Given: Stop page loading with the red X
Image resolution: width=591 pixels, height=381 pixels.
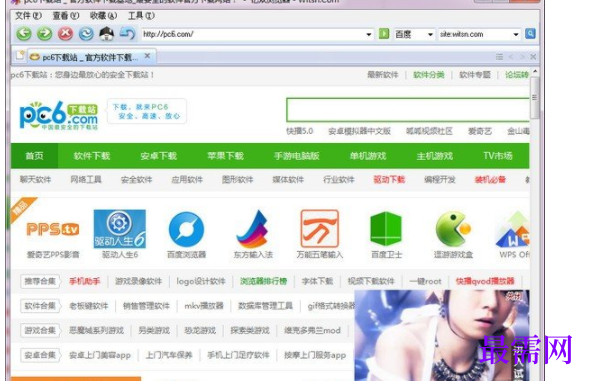Looking at the screenshot, I should 65,34.
